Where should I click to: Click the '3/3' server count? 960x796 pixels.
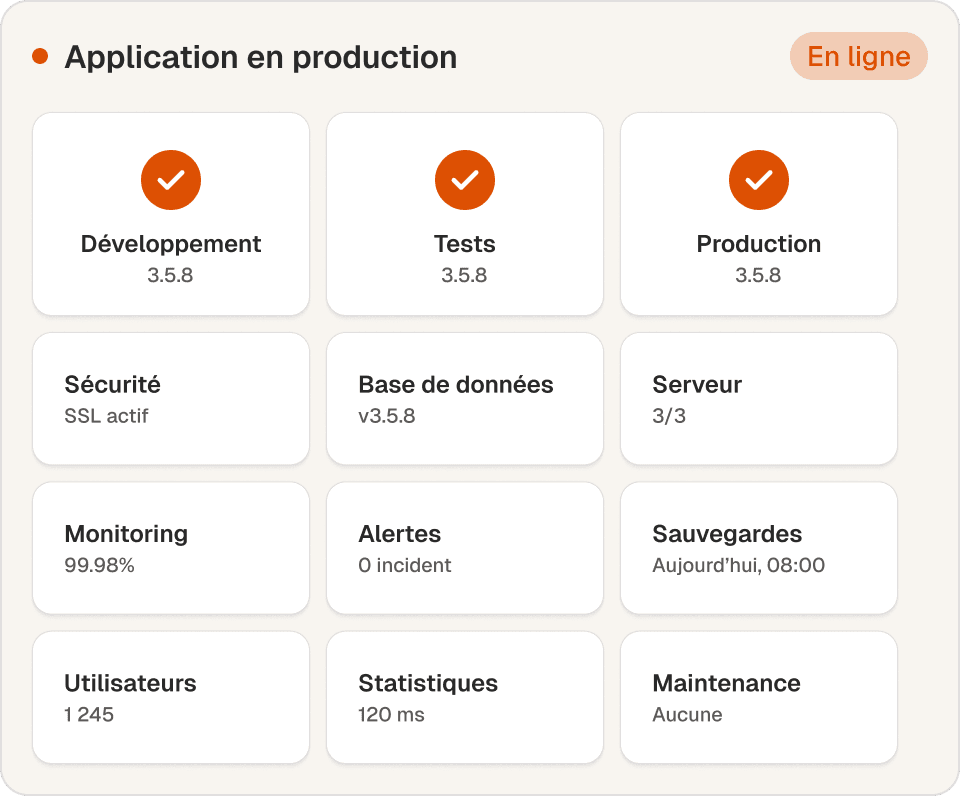point(669,416)
